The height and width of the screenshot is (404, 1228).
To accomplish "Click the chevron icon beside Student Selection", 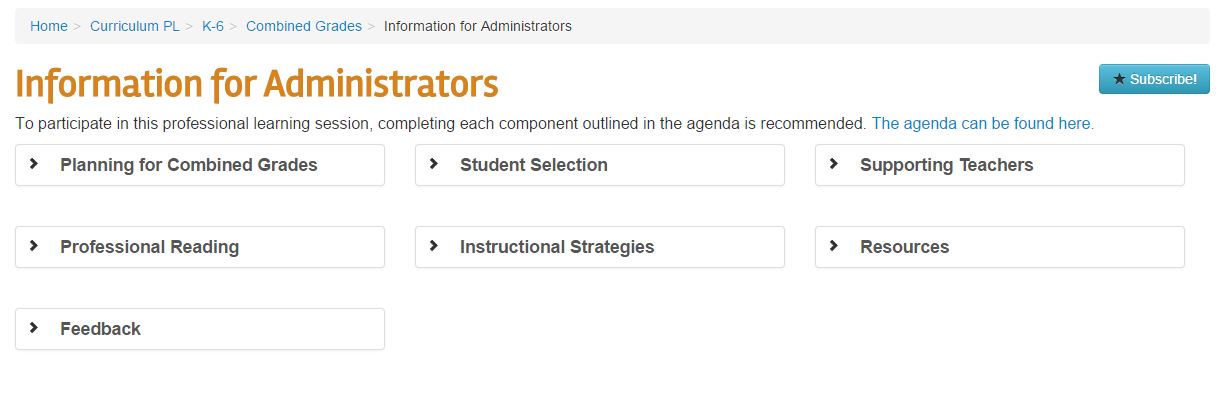I will 434,164.
